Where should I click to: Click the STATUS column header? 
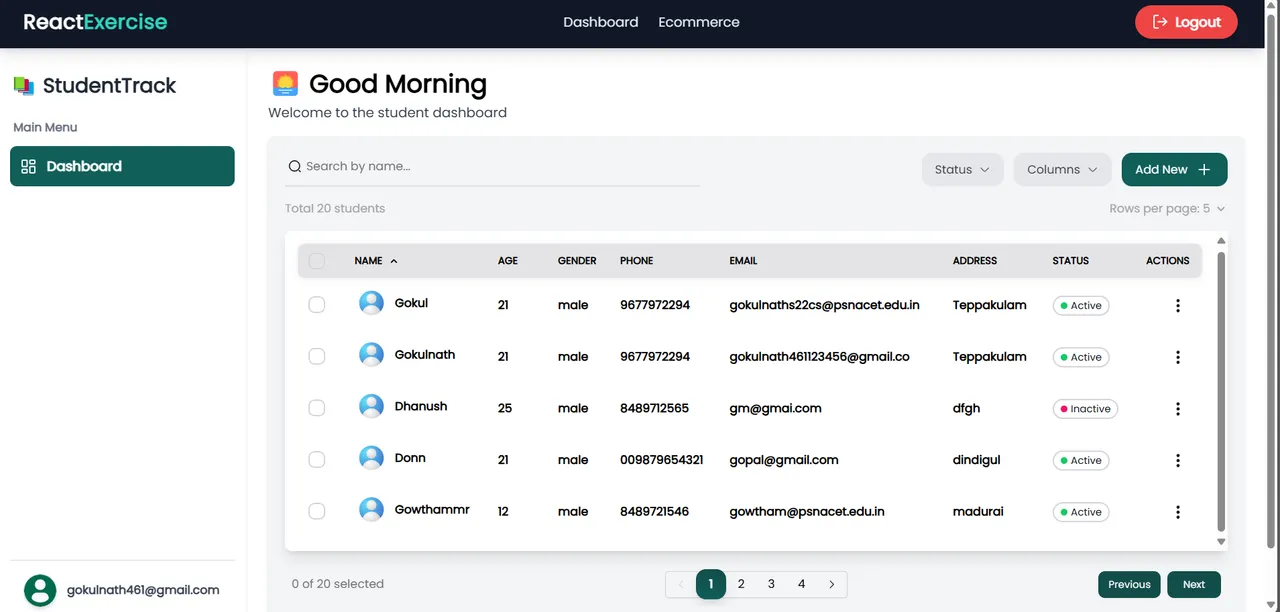tap(1070, 261)
